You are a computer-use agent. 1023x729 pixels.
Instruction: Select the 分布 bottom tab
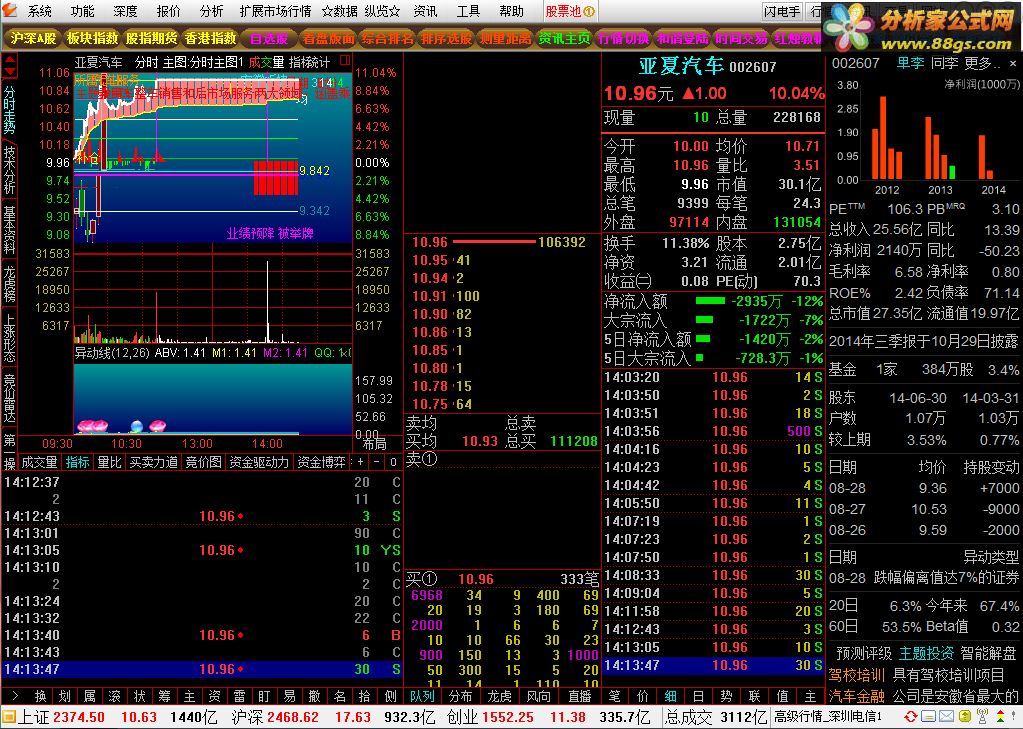coord(461,696)
